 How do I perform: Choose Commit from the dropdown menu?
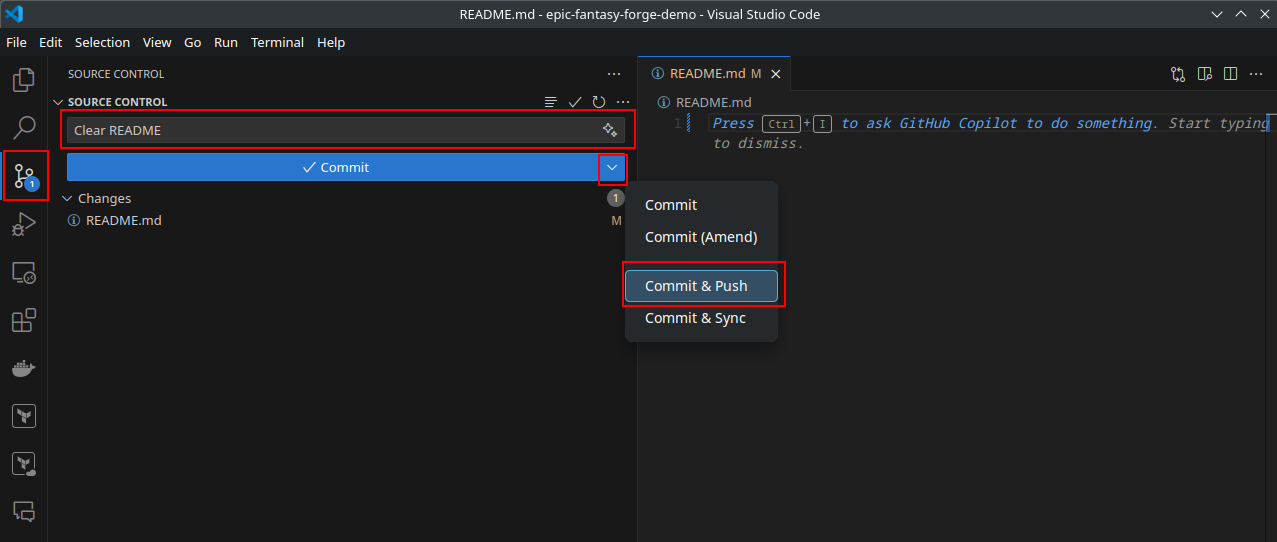tap(701, 205)
